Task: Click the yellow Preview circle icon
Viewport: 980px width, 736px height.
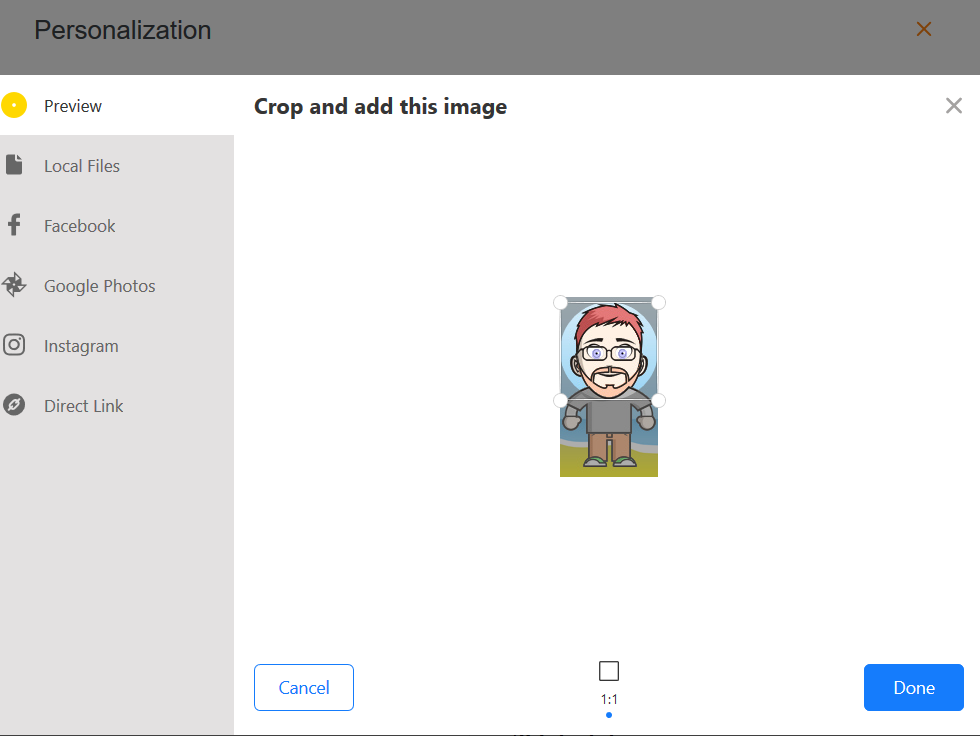Action: coord(14,105)
